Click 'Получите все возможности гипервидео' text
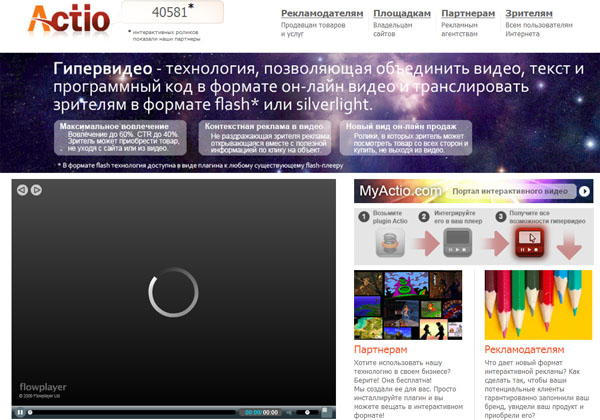The image size is (600, 420). tap(547, 217)
